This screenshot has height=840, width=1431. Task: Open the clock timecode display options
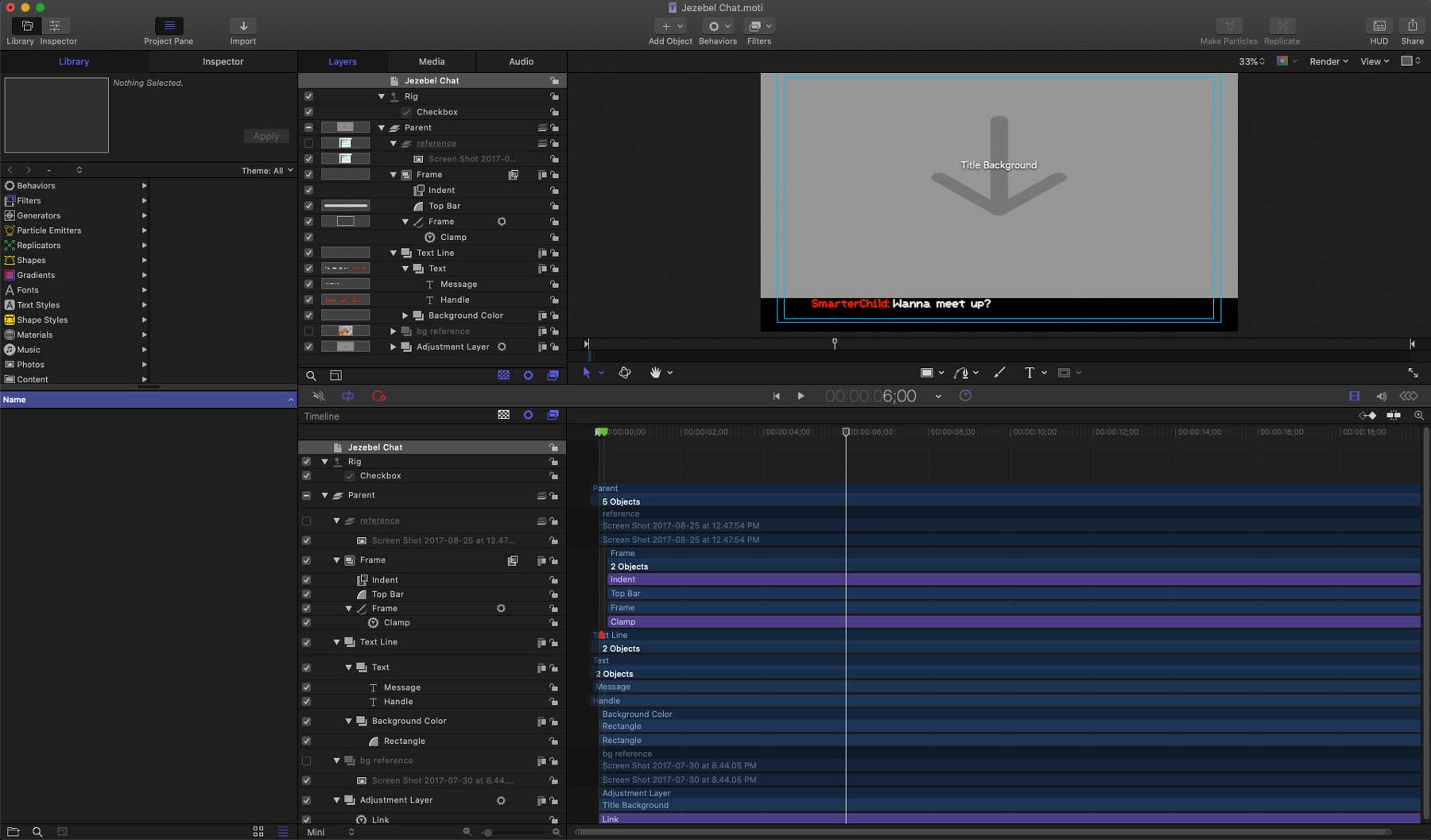tap(965, 396)
